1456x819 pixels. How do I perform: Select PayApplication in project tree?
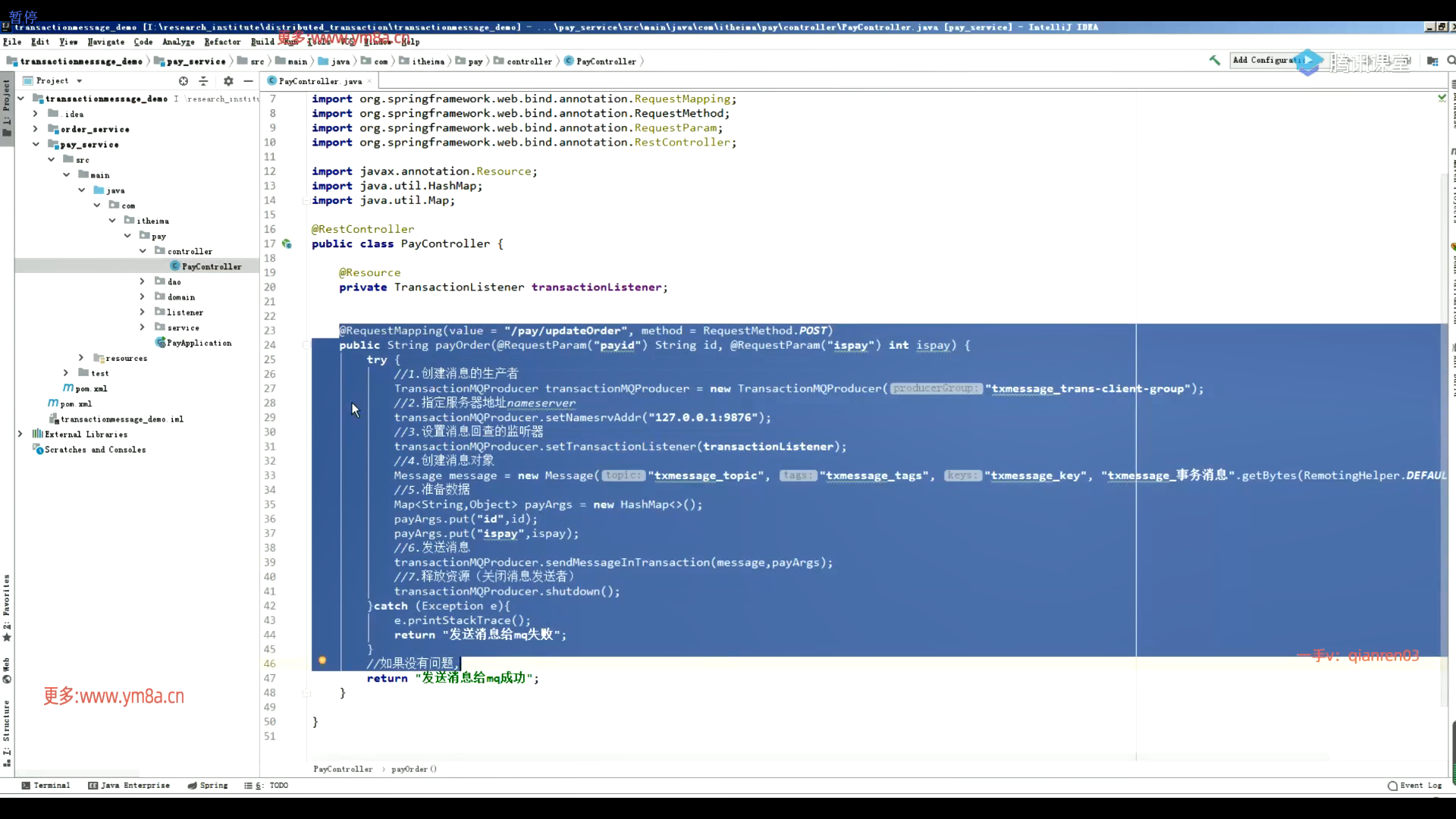click(x=198, y=344)
